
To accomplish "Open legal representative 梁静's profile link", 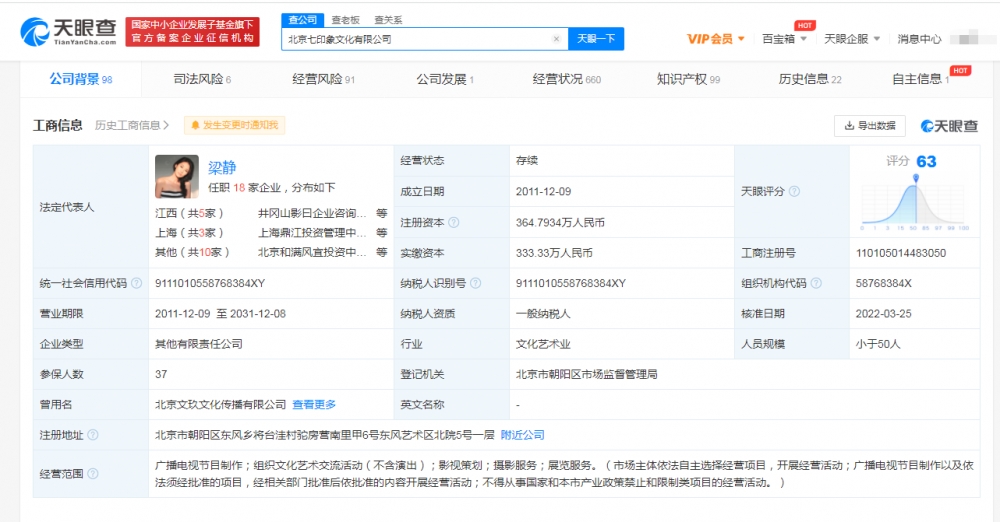I will pos(222,167).
